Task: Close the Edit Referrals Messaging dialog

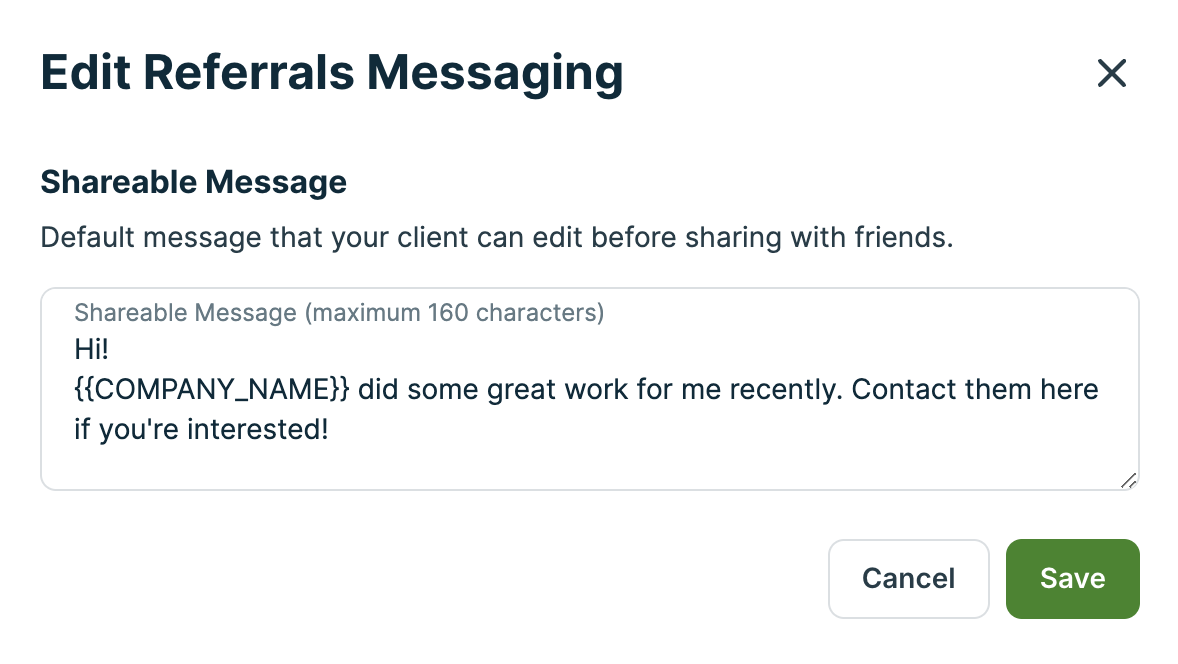Action: pos(1111,73)
